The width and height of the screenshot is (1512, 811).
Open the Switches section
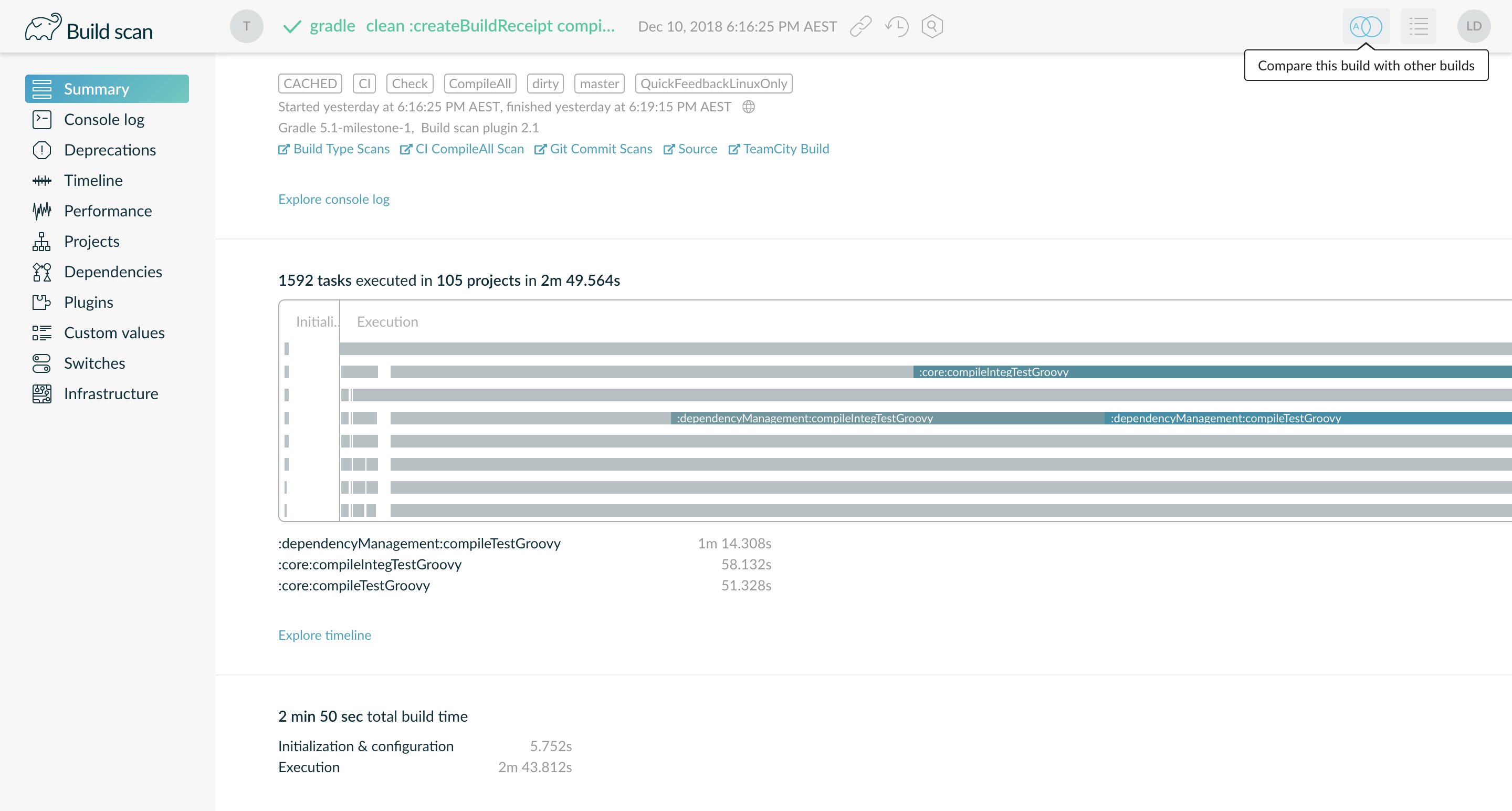pos(94,363)
